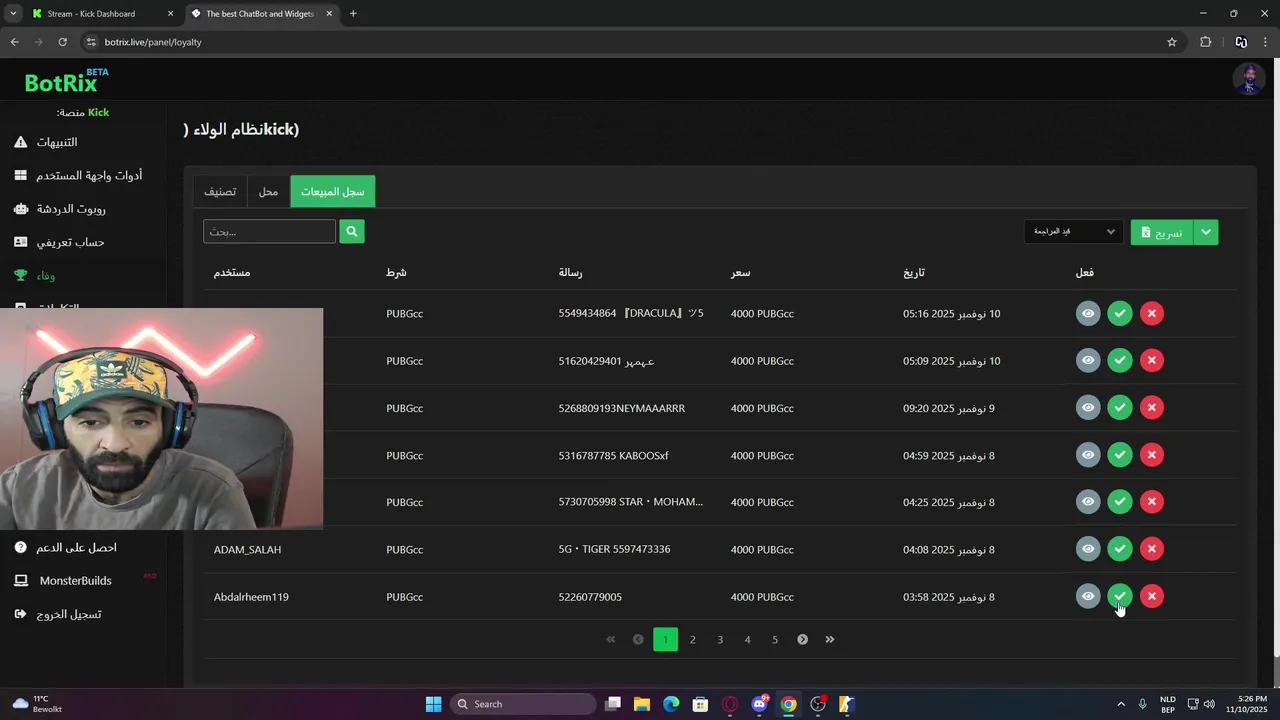Screen dimensions: 1280x720
Task: Reject the NEYMAAARRR request
Action: 1152,407
